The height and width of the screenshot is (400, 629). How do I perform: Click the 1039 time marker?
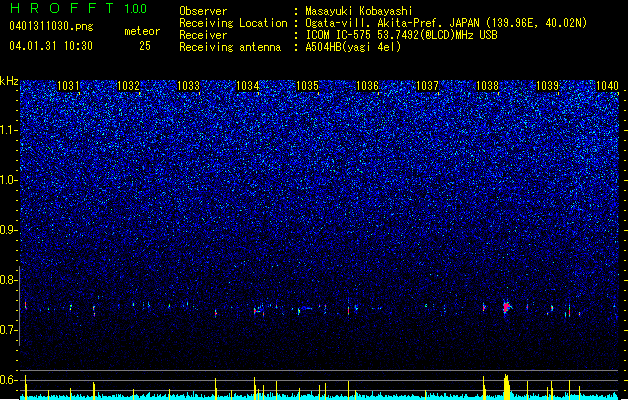547,86
